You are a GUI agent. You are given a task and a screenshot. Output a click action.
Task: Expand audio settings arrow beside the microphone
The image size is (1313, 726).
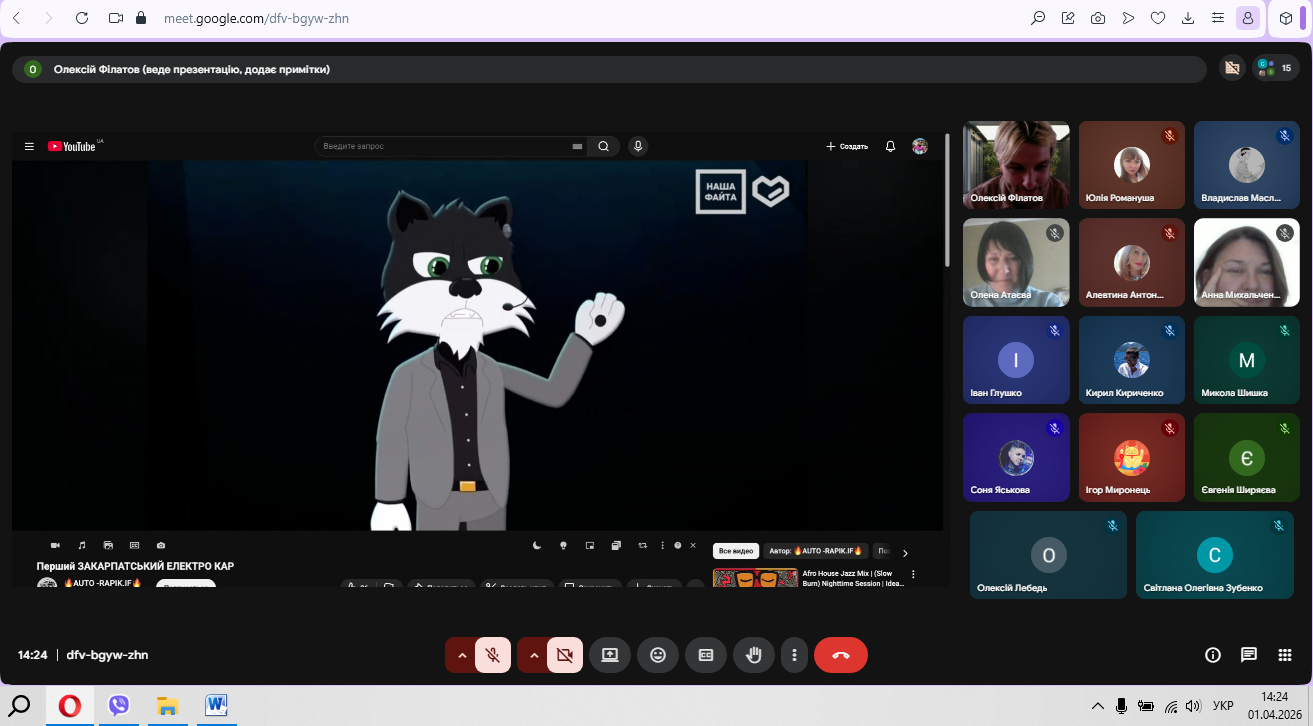coord(461,655)
